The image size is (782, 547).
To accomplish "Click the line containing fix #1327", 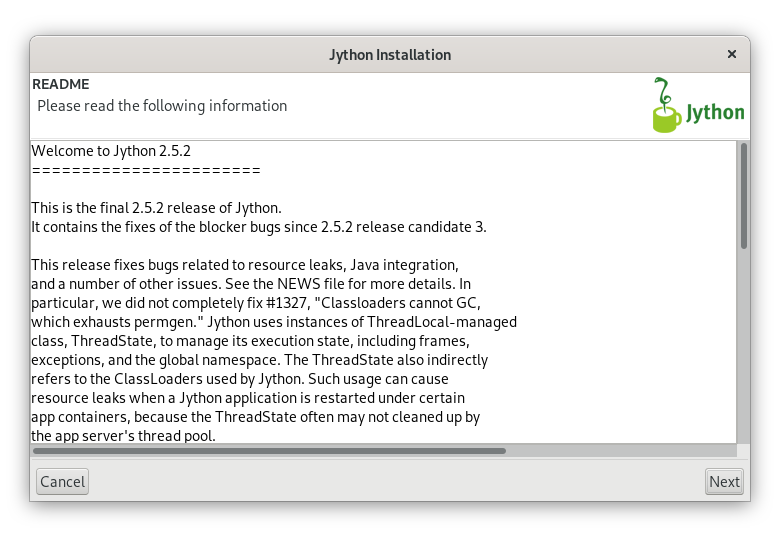I will pos(256,303).
